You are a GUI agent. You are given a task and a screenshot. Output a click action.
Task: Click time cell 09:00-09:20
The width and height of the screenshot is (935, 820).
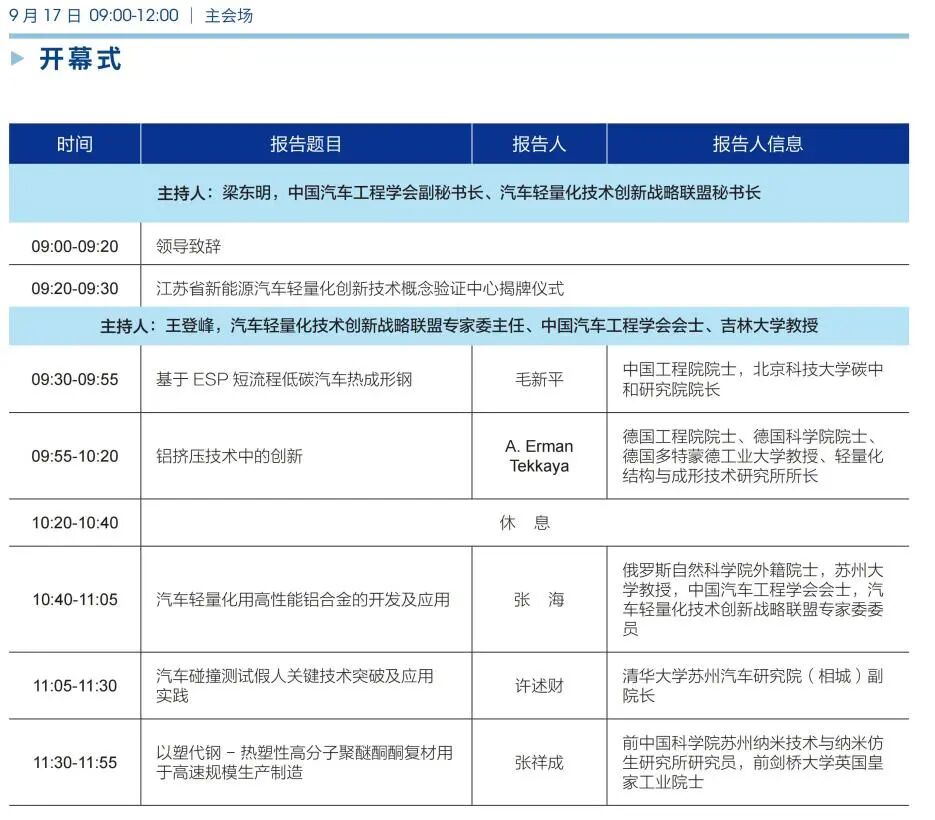(75, 246)
